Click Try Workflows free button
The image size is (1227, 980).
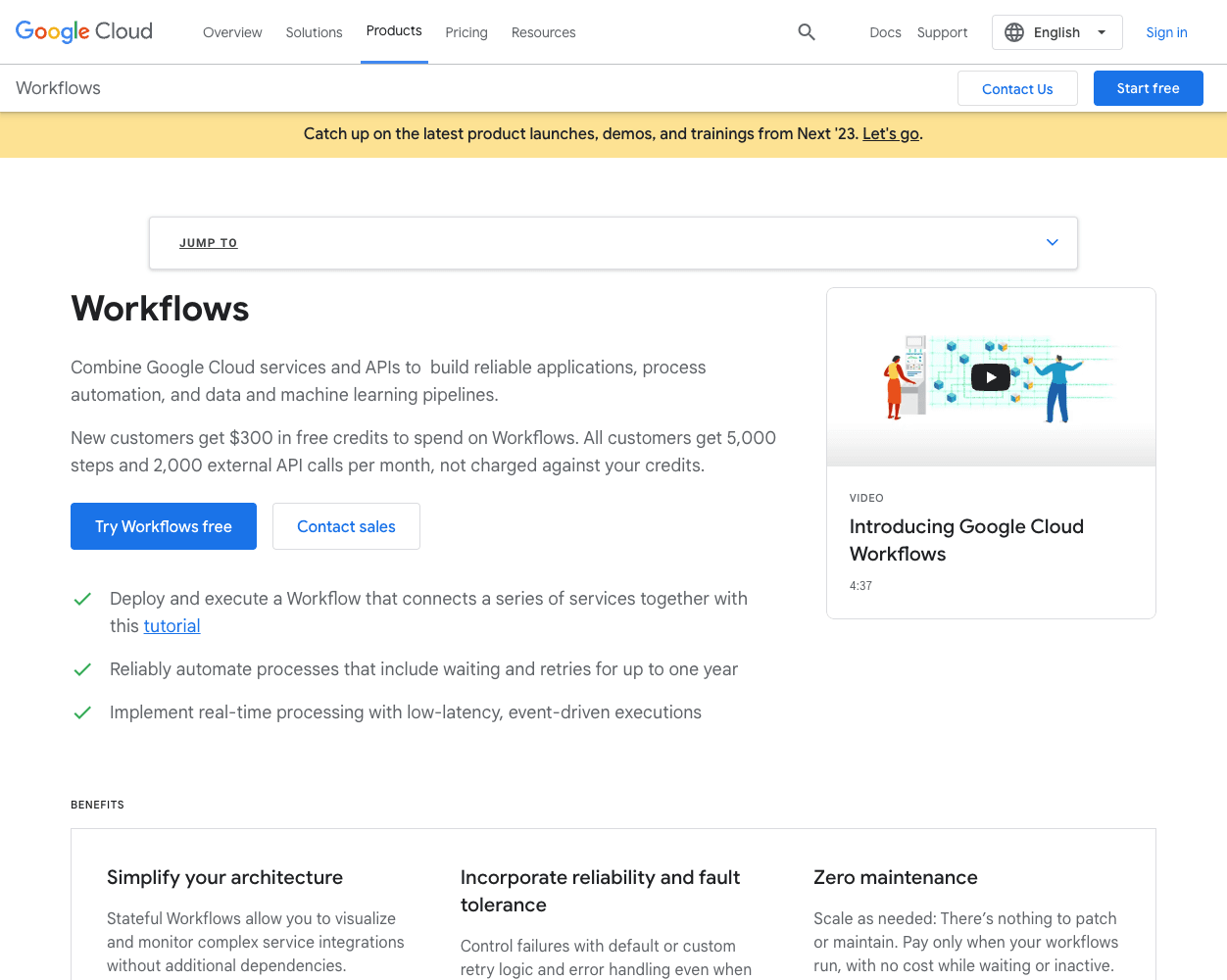(164, 526)
